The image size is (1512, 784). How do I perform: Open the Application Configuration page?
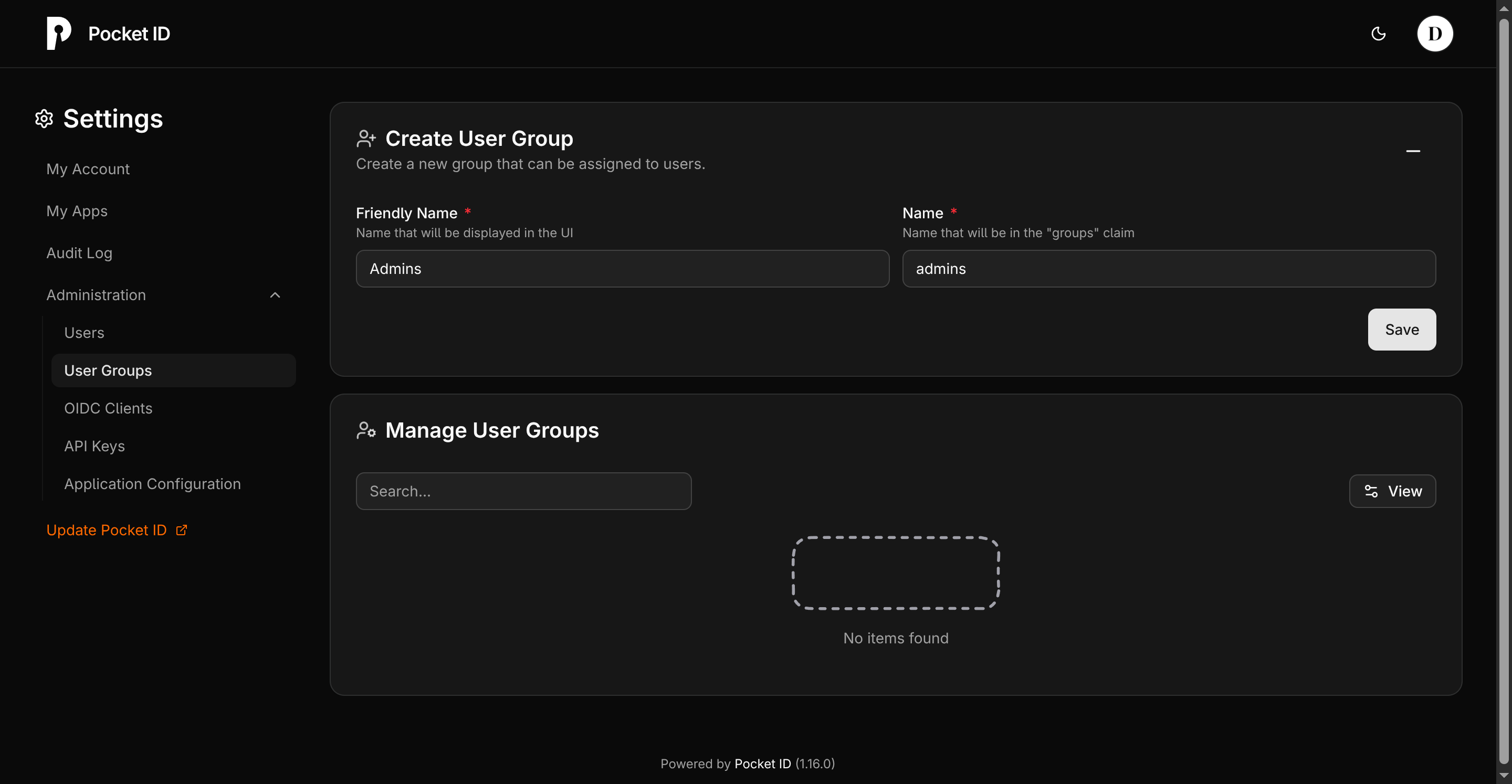click(x=152, y=483)
